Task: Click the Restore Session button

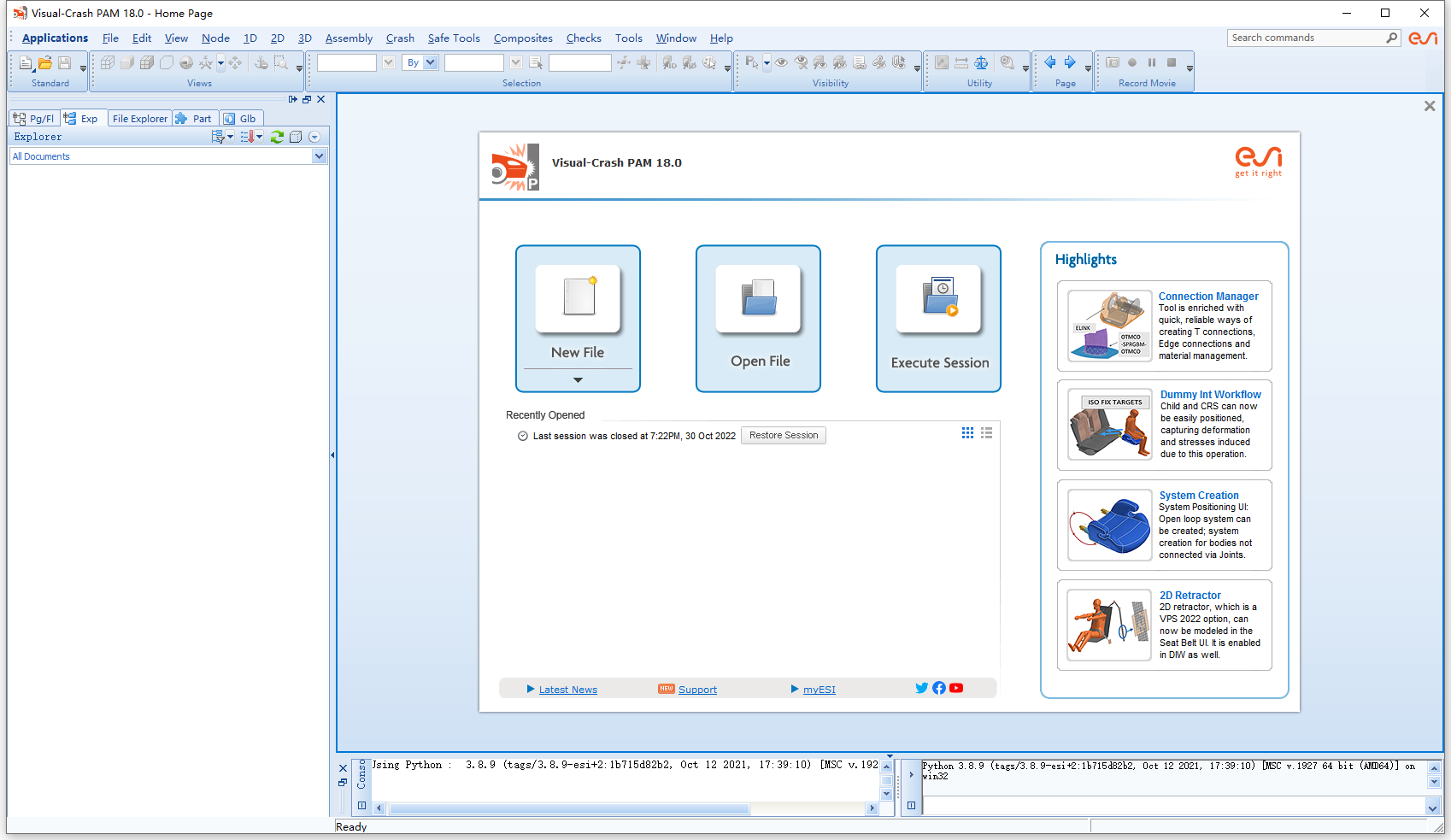Action: point(784,436)
